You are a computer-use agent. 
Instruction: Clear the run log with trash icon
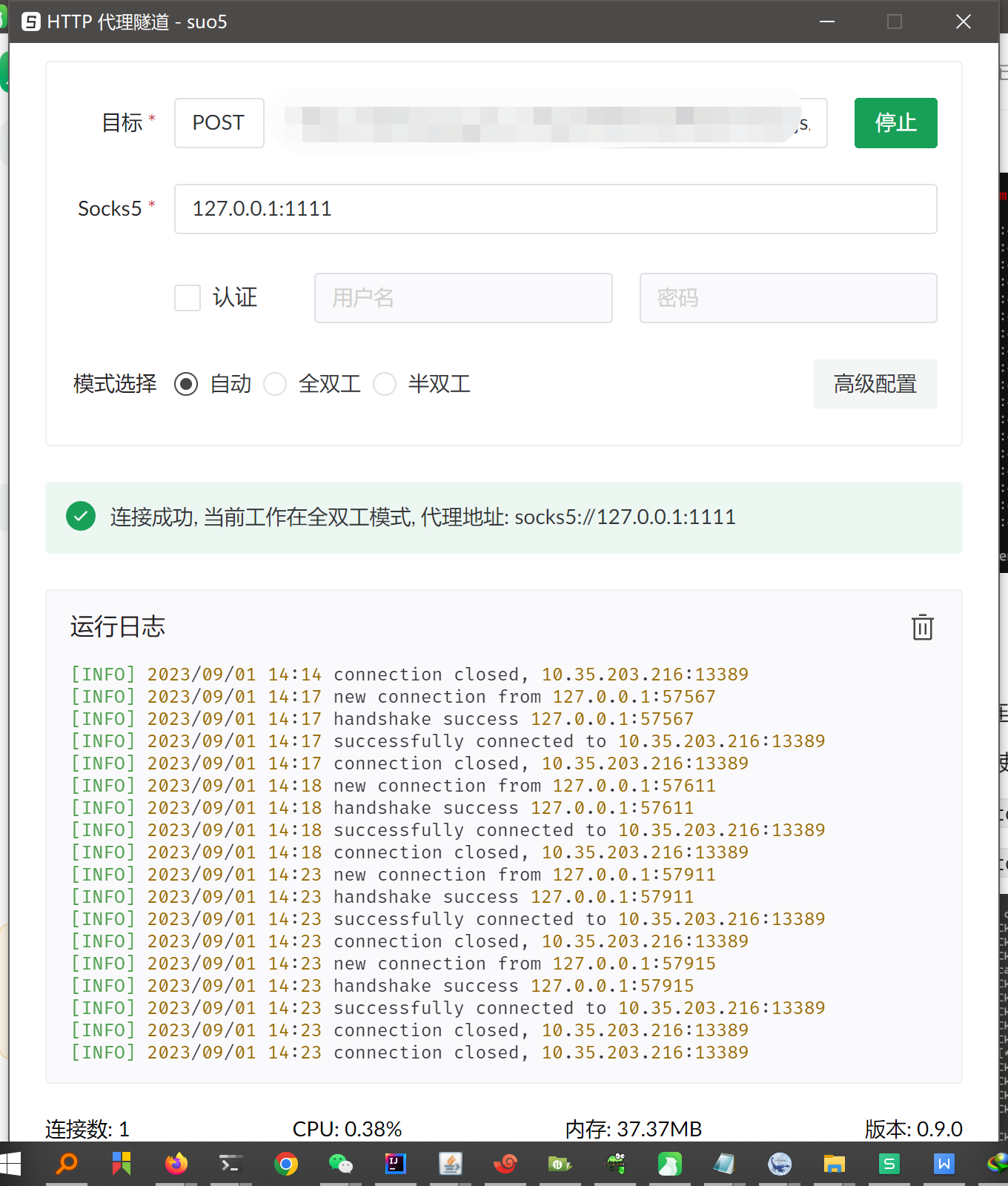922,627
